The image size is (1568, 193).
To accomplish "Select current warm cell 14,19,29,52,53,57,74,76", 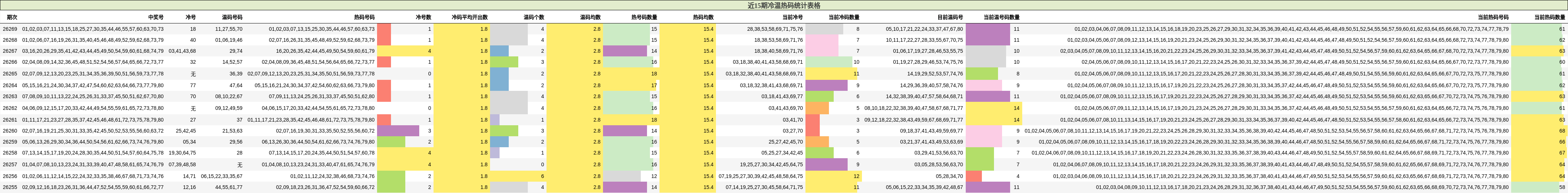I will pos(936,74).
